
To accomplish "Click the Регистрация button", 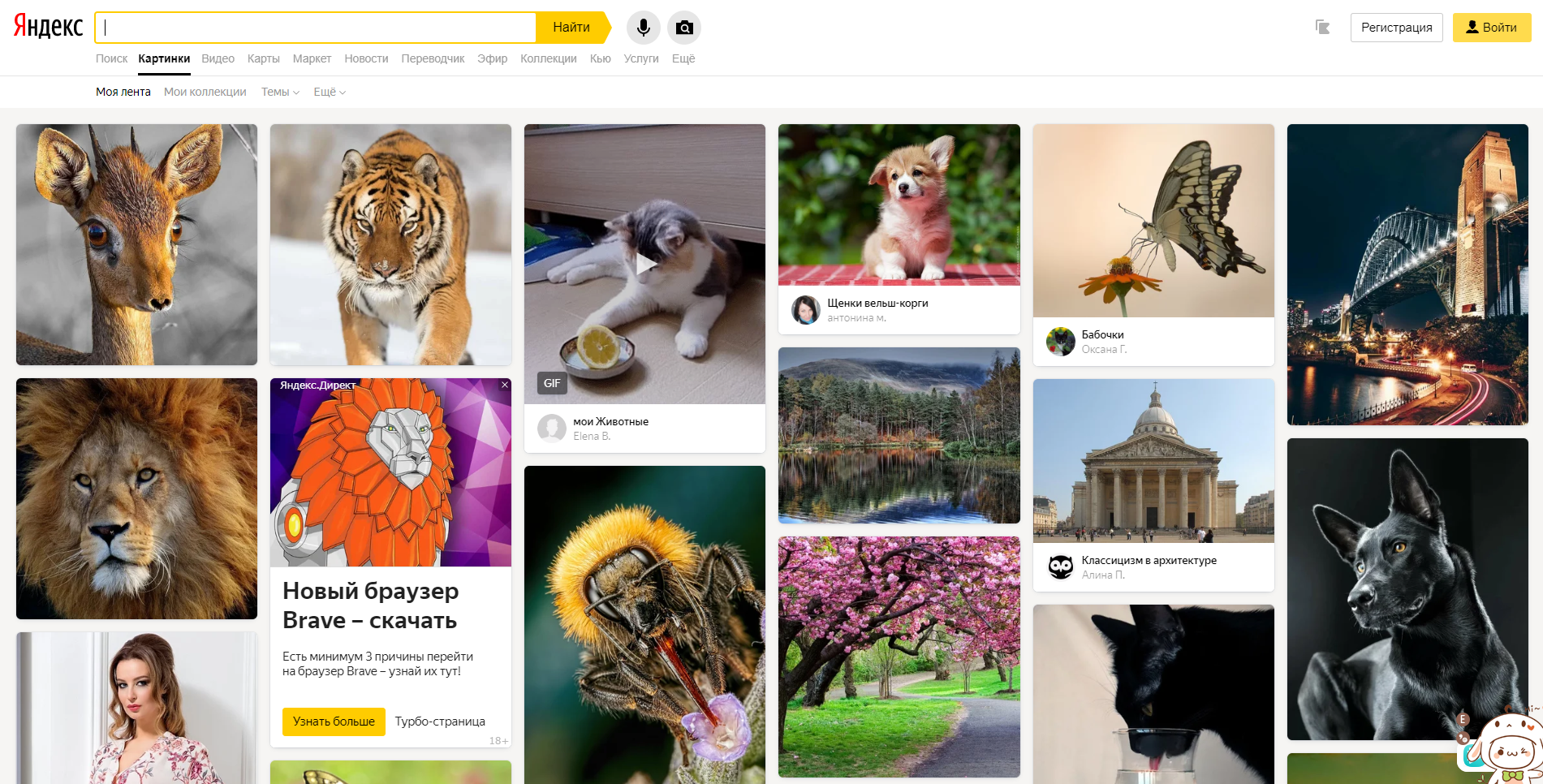I will point(1396,28).
